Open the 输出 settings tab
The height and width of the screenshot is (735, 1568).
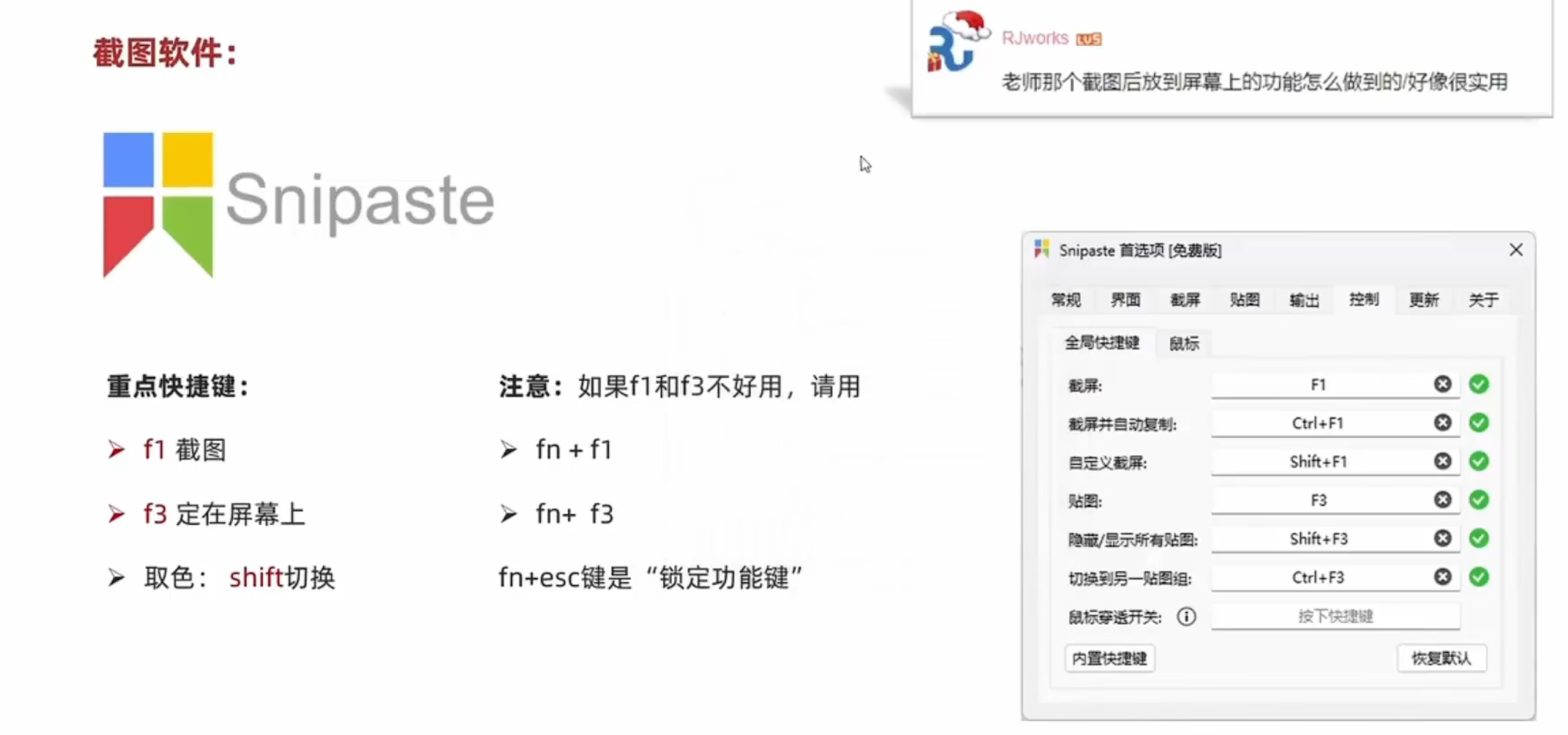coord(1304,300)
